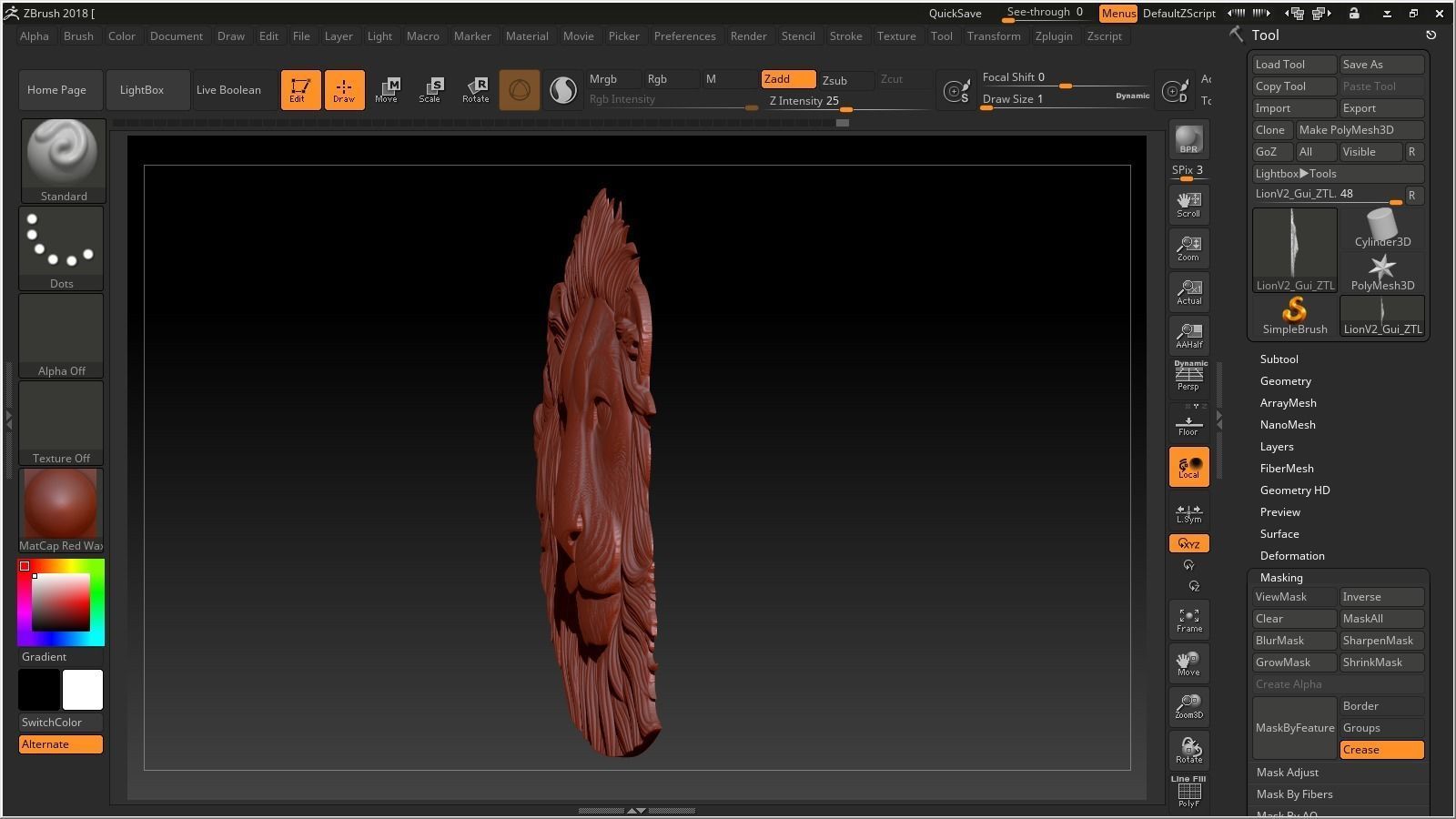Click Make PolyMesh3D button
The width and height of the screenshot is (1456, 819).
pyautogui.click(x=1360, y=130)
